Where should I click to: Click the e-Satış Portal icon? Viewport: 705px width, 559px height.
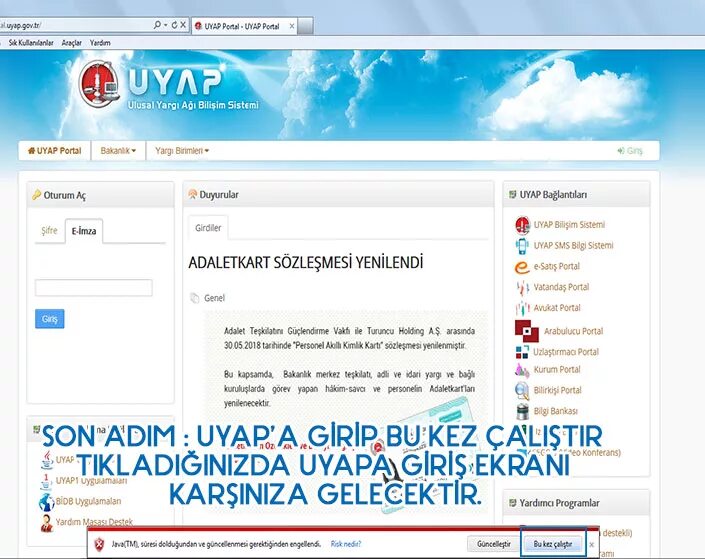tap(522, 267)
